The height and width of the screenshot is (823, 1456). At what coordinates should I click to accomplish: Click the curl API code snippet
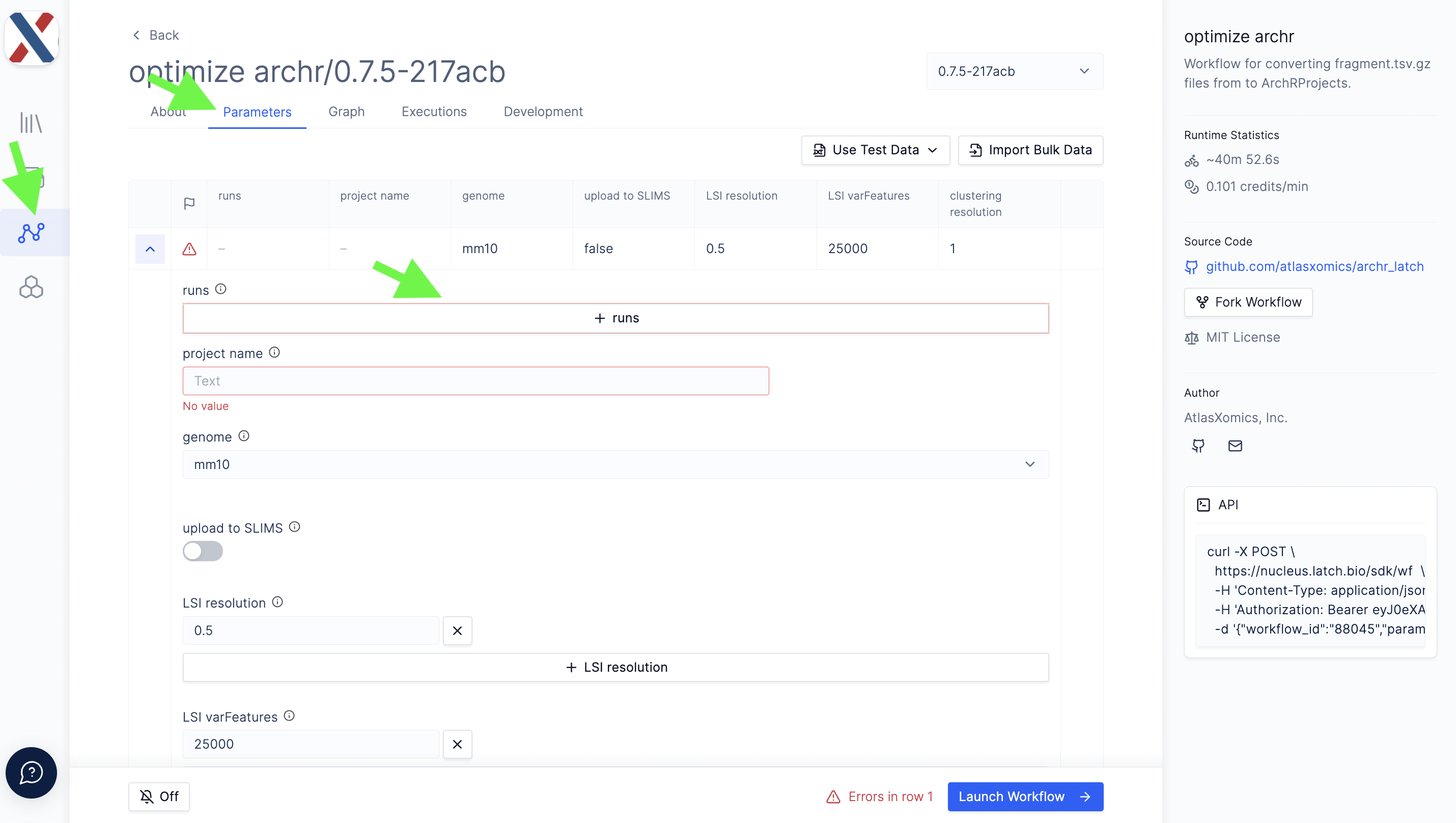coord(1310,590)
